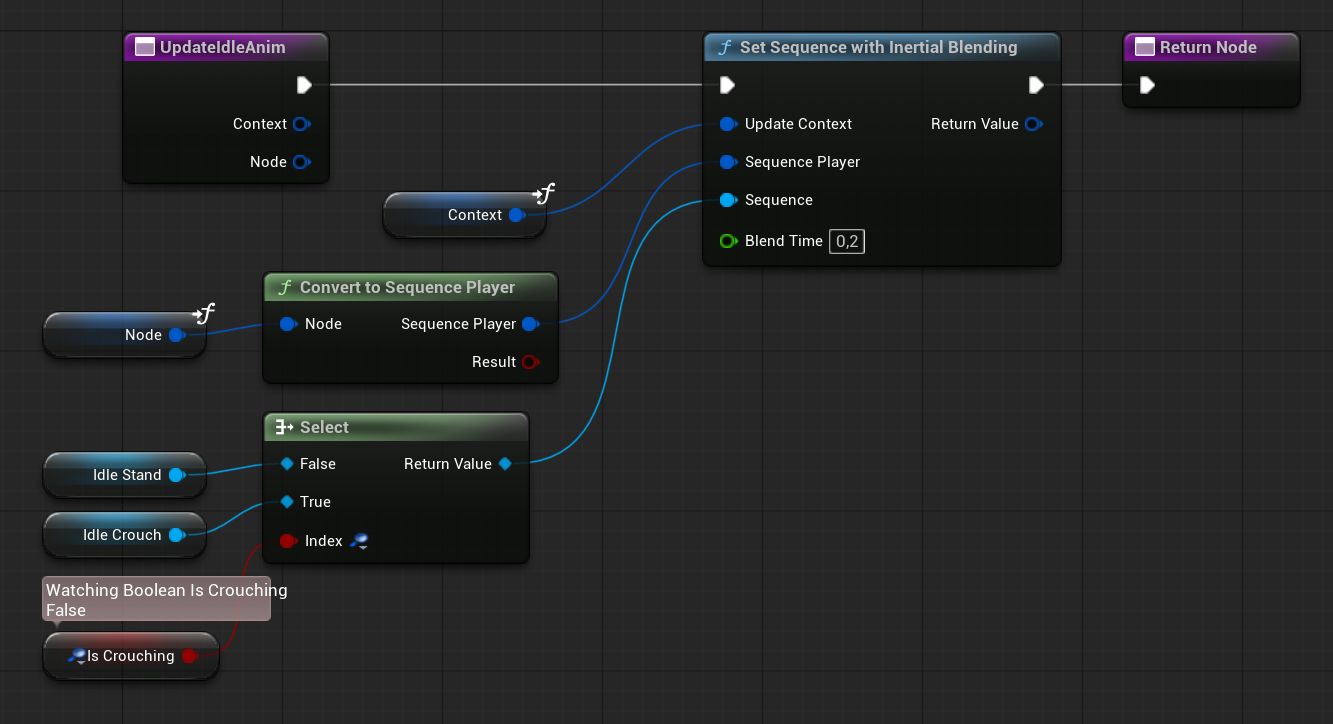This screenshot has height=724, width=1333.
Task: Click the UpdateIdleAnim execution output pin
Action: click(304, 85)
